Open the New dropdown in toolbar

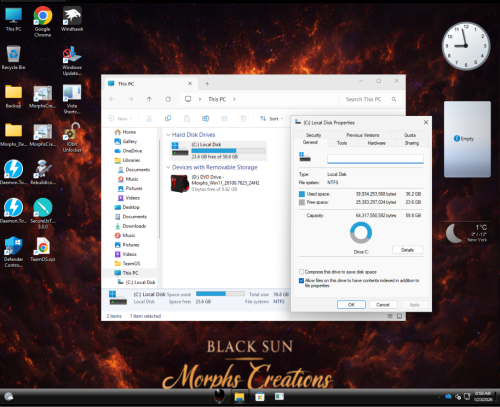(120, 119)
